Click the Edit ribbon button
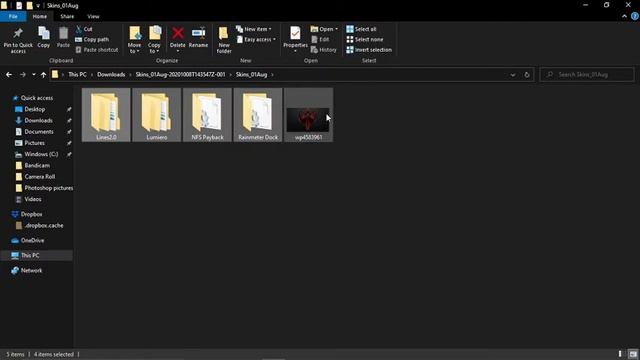 [320, 39]
